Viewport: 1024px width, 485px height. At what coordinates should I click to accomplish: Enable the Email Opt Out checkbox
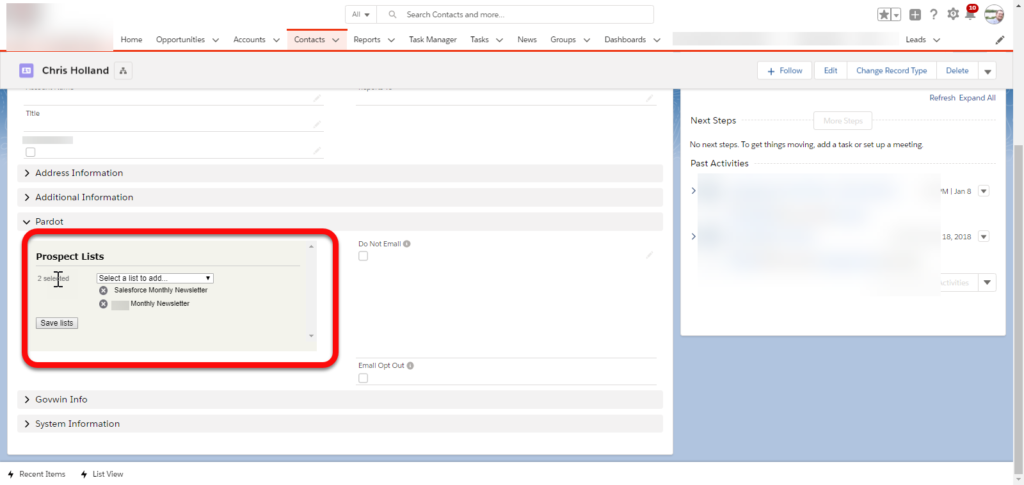pos(363,378)
